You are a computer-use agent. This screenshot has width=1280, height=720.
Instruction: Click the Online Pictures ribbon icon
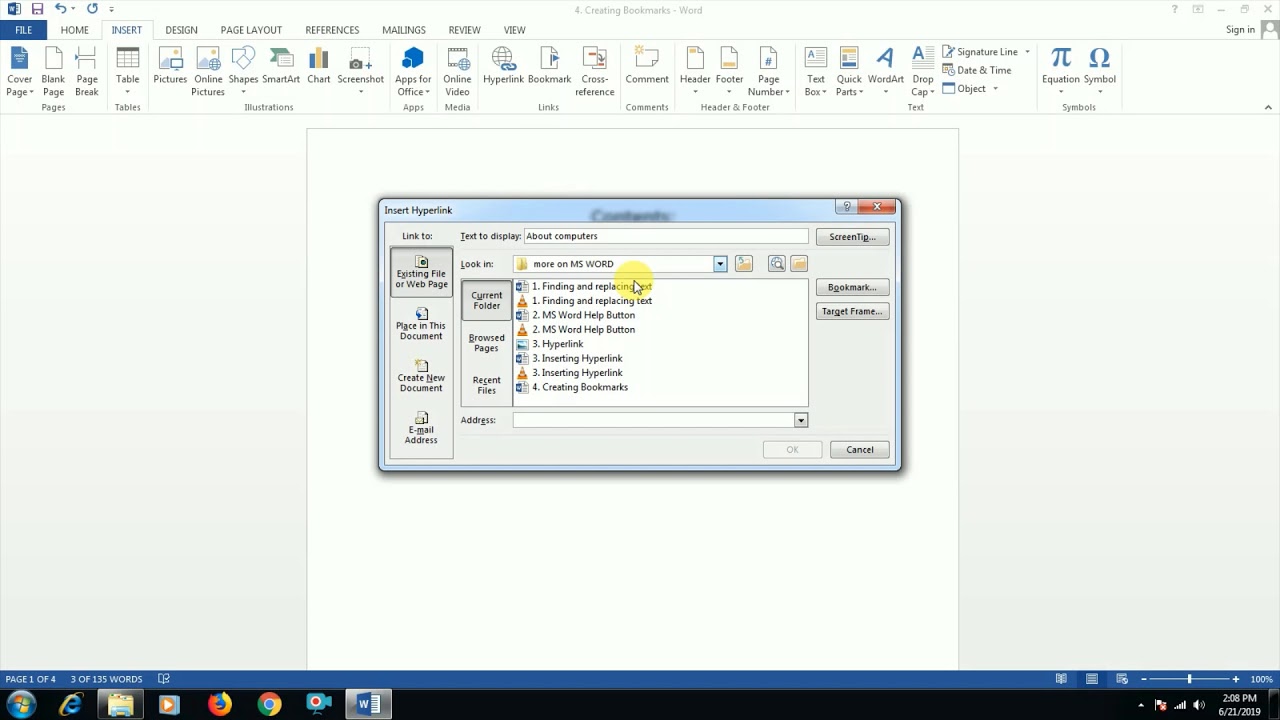click(x=208, y=72)
